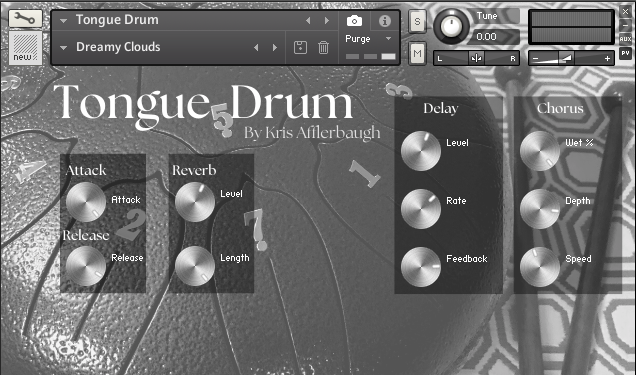Toggle the Solo (S) button
Screen dimensions: 636x375
point(417,21)
